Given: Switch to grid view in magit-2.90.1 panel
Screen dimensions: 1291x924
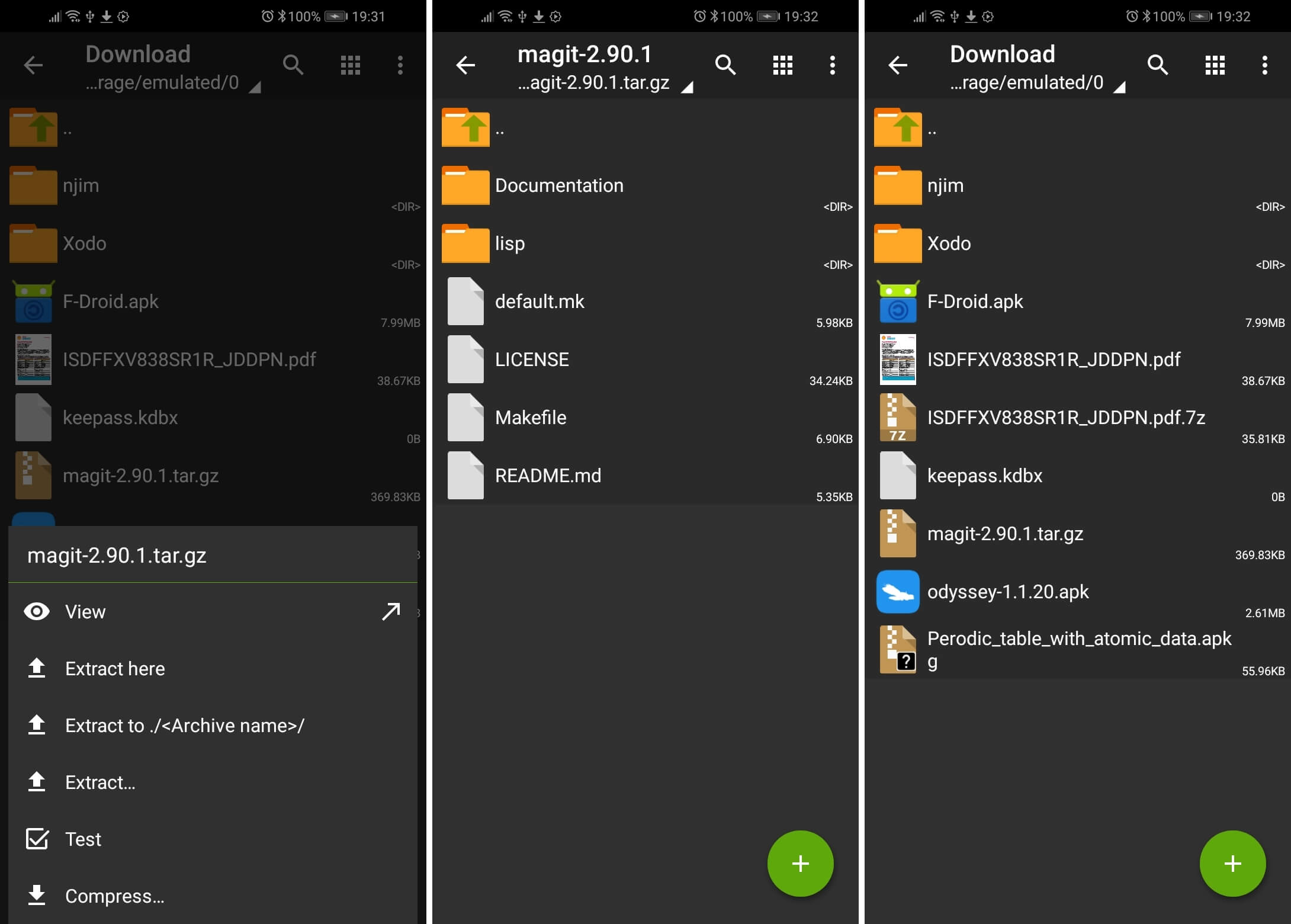Looking at the screenshot, I should pos(782,65).
